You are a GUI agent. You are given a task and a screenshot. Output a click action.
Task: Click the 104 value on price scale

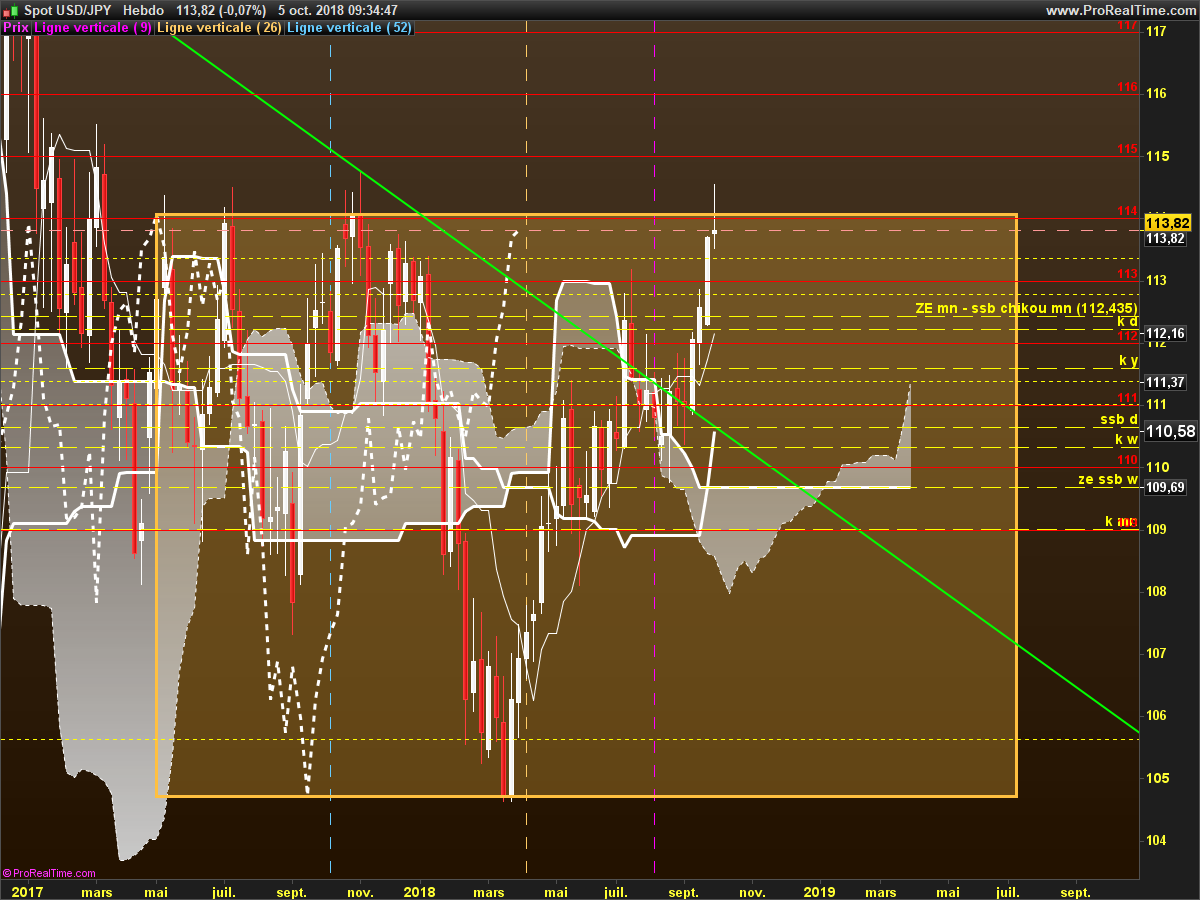tap(1157, 840)
